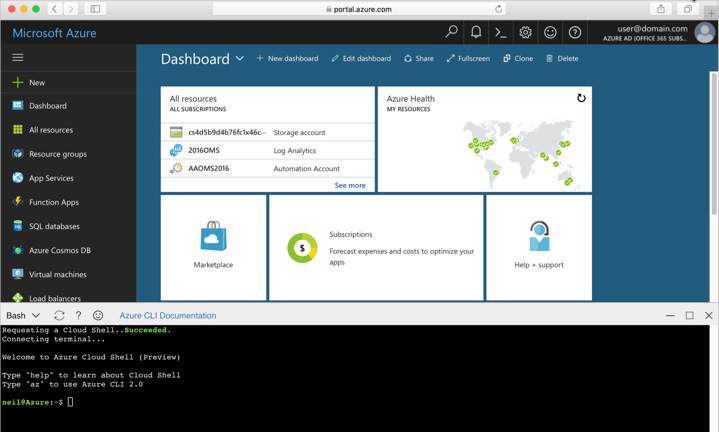719x432 pixels.
Task: Click the storage account row icon
Action: coord(176,132)
